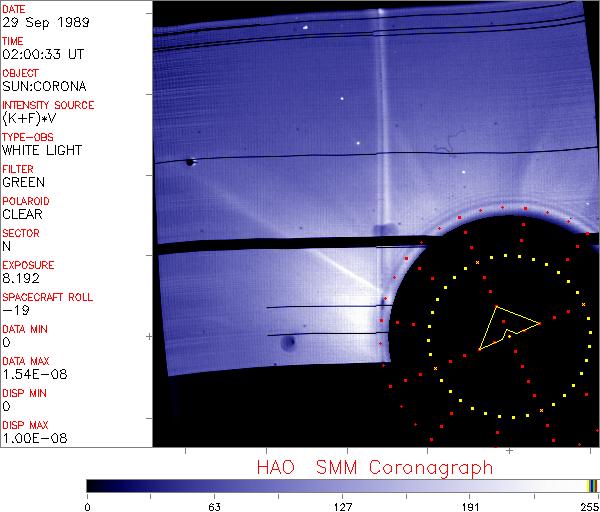Click the color bar near the 127 mark
This screenshot has width=600, height=512.
[x=342, y=486]
